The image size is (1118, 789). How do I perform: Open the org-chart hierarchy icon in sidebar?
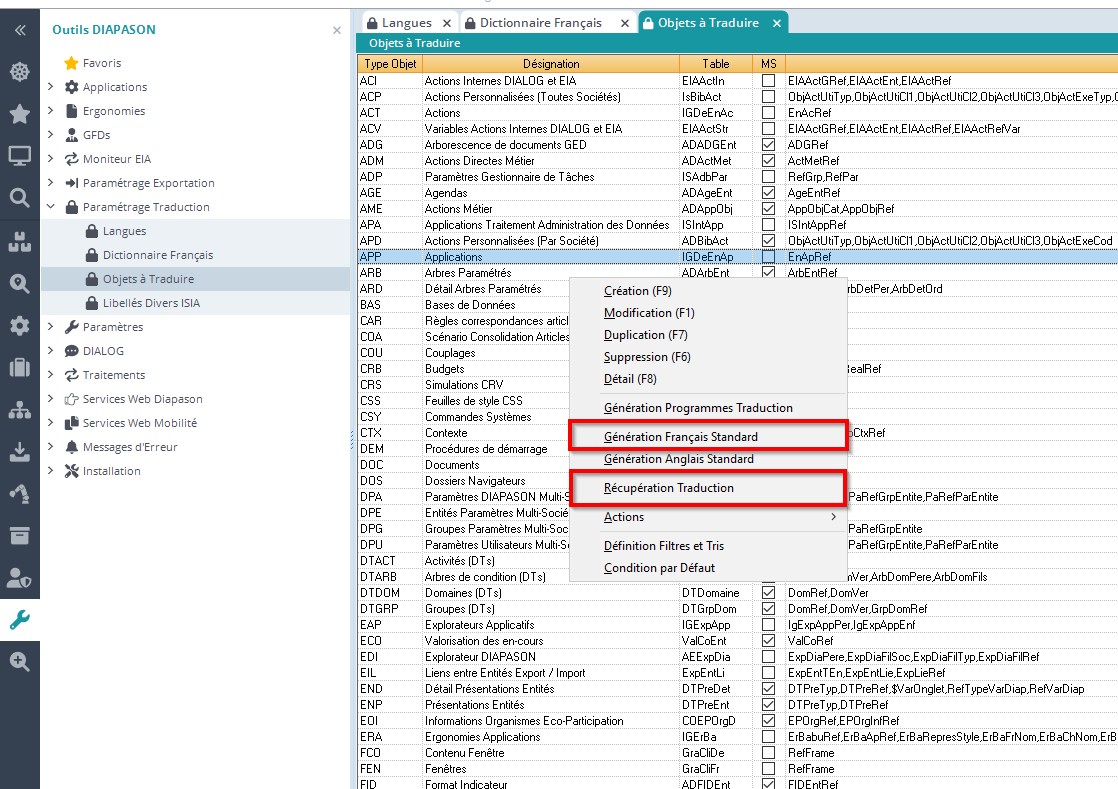point(19,410)
